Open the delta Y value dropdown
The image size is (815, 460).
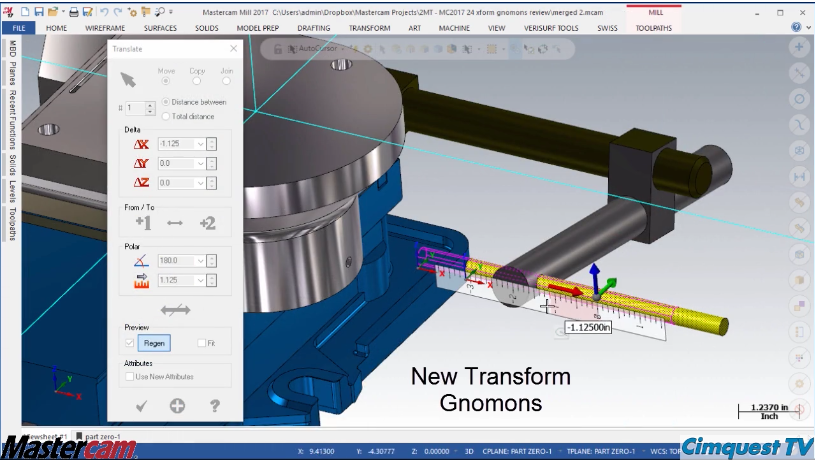pos(200,163)
